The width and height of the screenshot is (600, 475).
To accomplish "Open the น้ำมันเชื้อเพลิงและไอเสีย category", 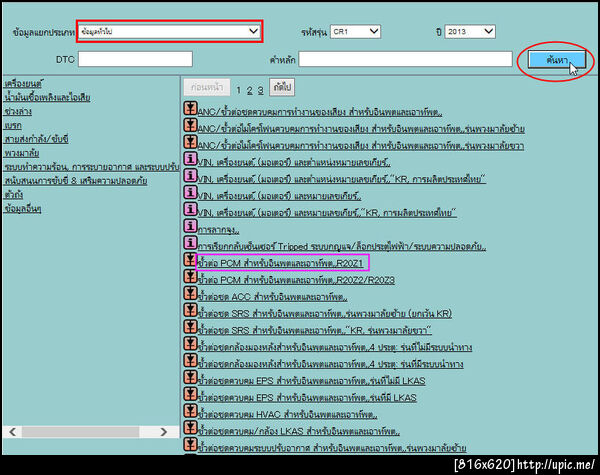I will (47, 98).
